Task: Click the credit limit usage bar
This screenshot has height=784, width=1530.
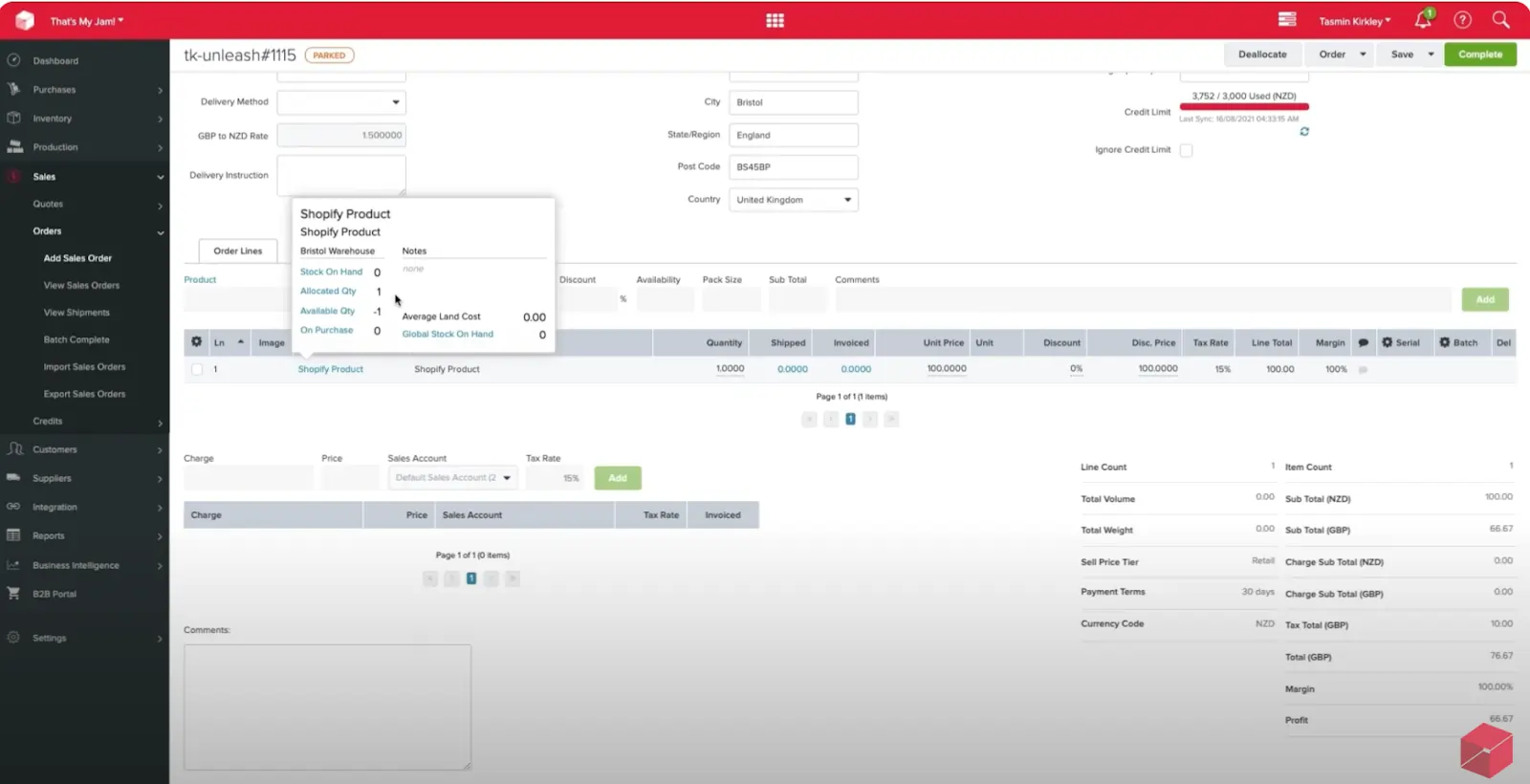Action: tap(1244, 107)
